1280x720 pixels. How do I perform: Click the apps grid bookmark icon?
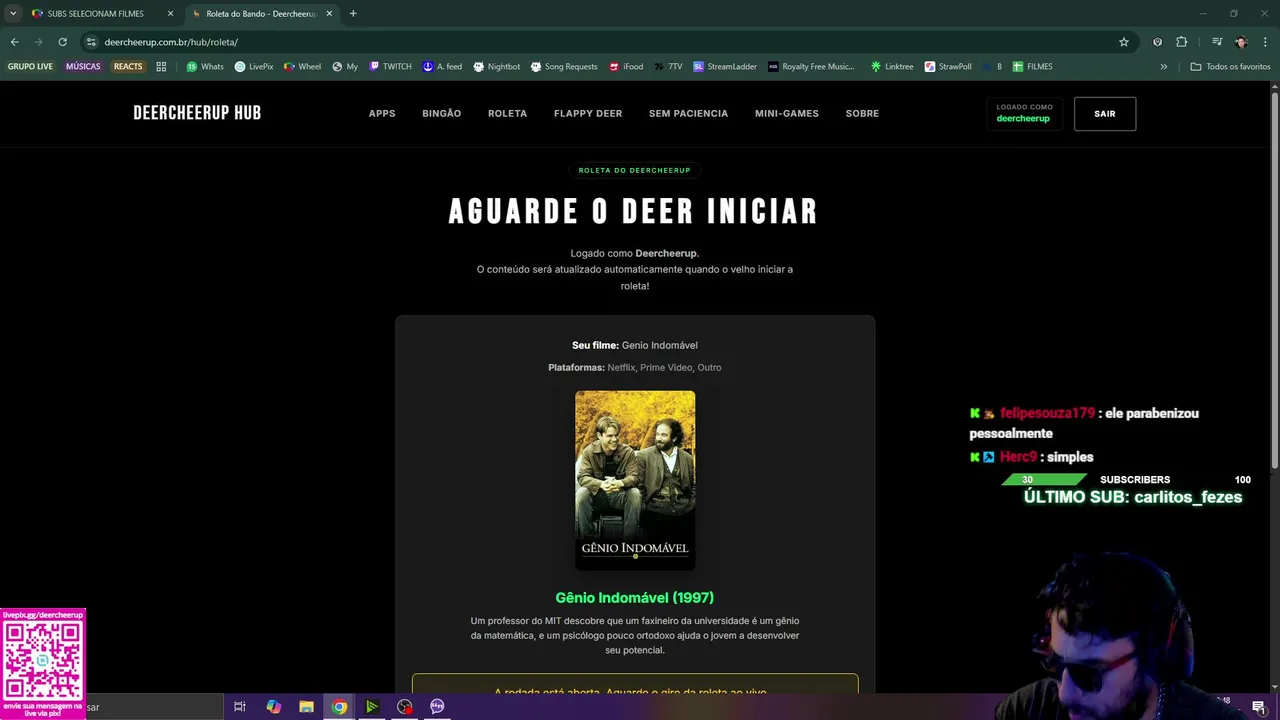[x=161, y=67]
